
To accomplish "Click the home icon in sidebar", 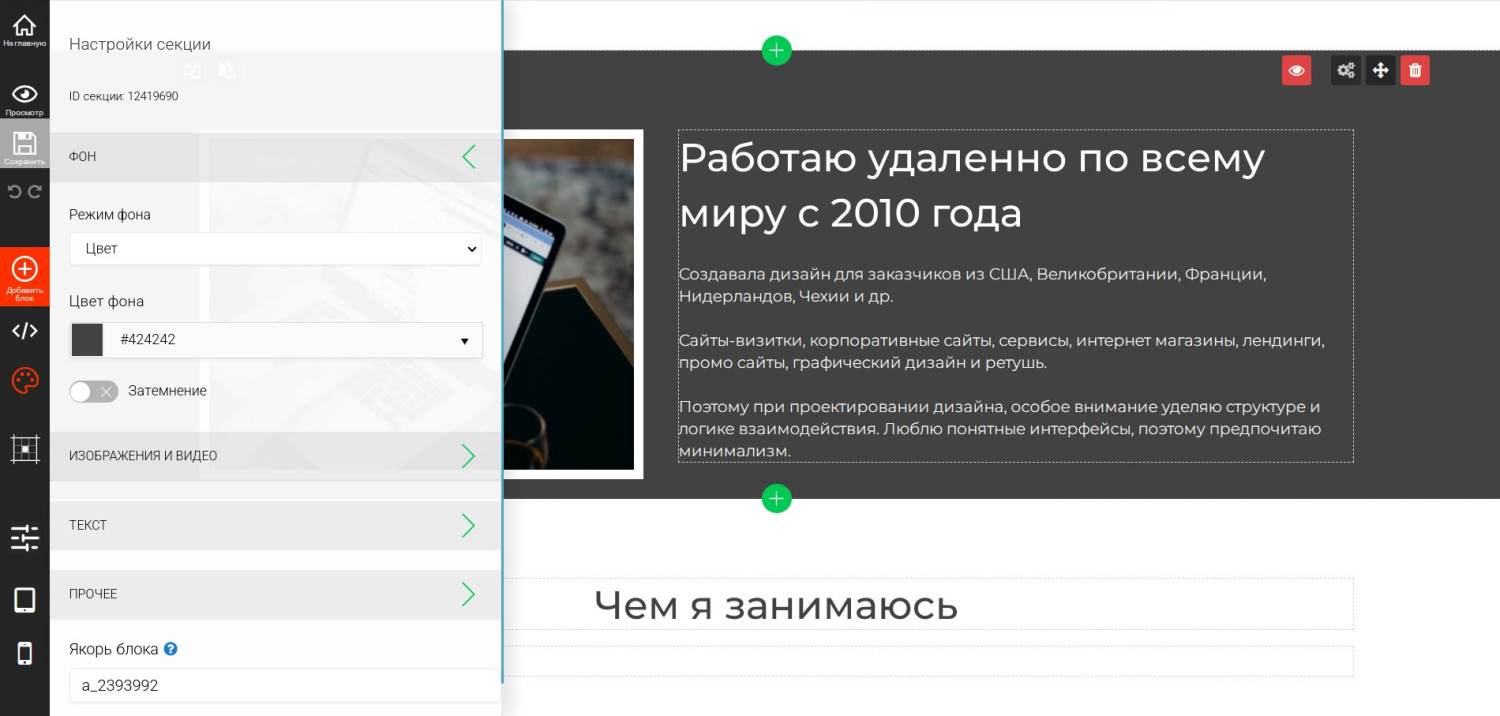I will pos(24,29).
